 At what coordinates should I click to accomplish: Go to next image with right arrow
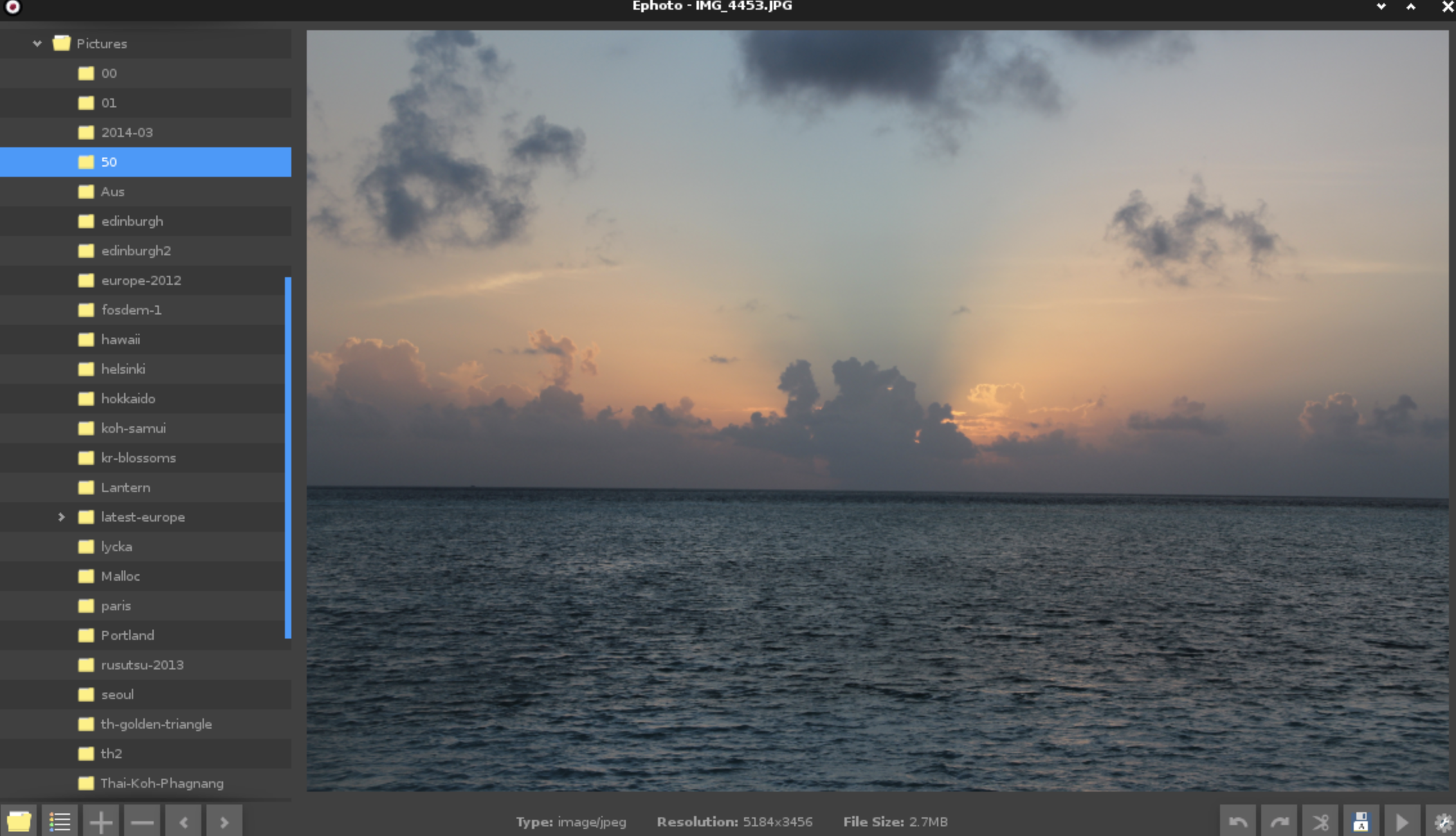point(224,821)
